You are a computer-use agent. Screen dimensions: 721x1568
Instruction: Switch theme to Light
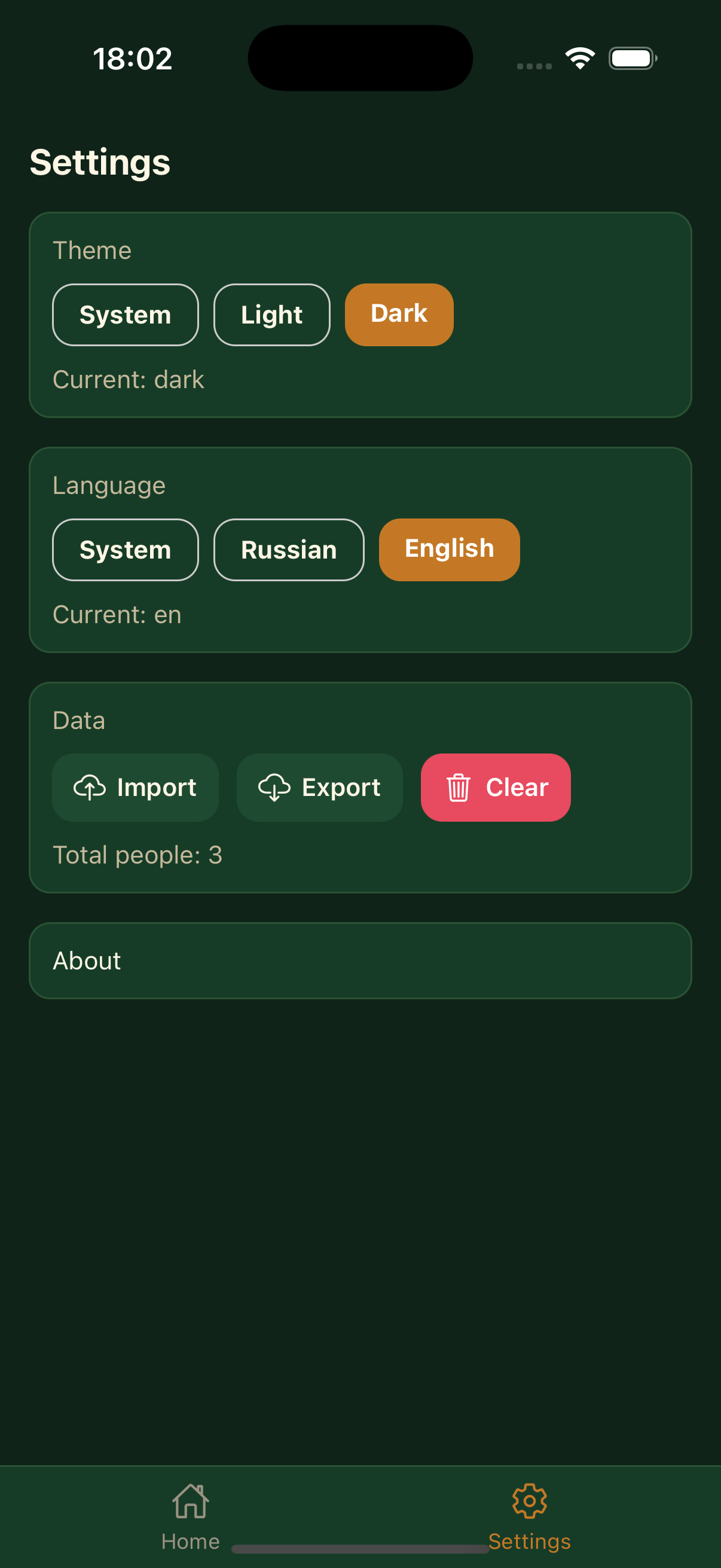tap(271, 315)
